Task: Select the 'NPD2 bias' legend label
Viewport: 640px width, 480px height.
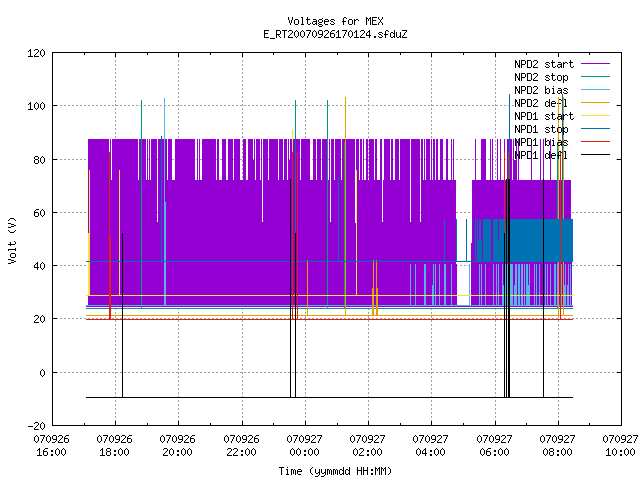Action: coord(541,90)
